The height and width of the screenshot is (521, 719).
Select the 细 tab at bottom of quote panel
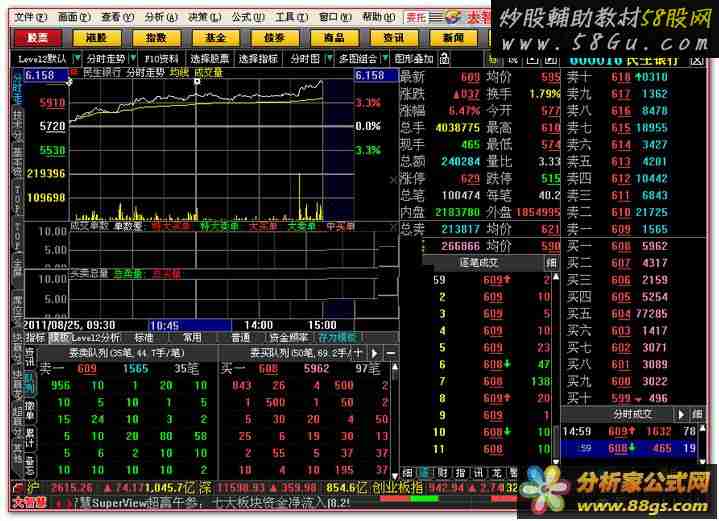(407, 473)
